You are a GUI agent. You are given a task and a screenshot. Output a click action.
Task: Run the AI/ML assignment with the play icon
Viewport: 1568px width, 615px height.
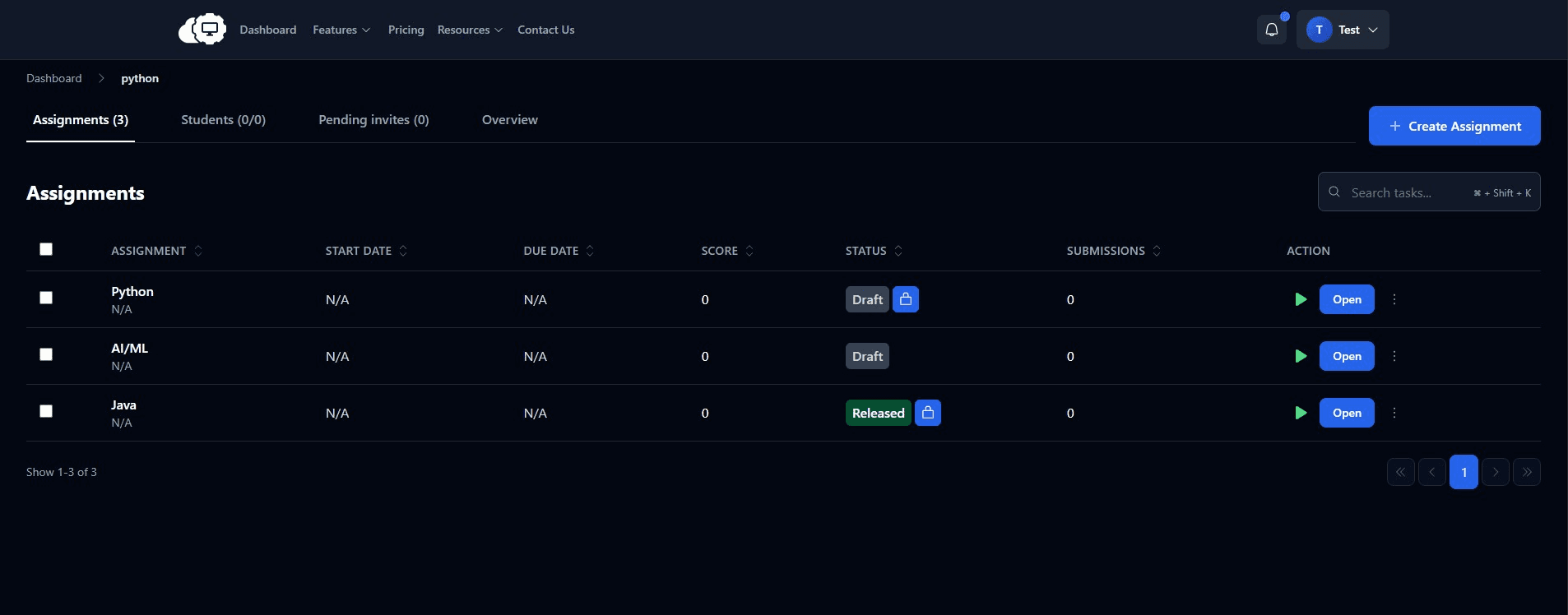1301,356
